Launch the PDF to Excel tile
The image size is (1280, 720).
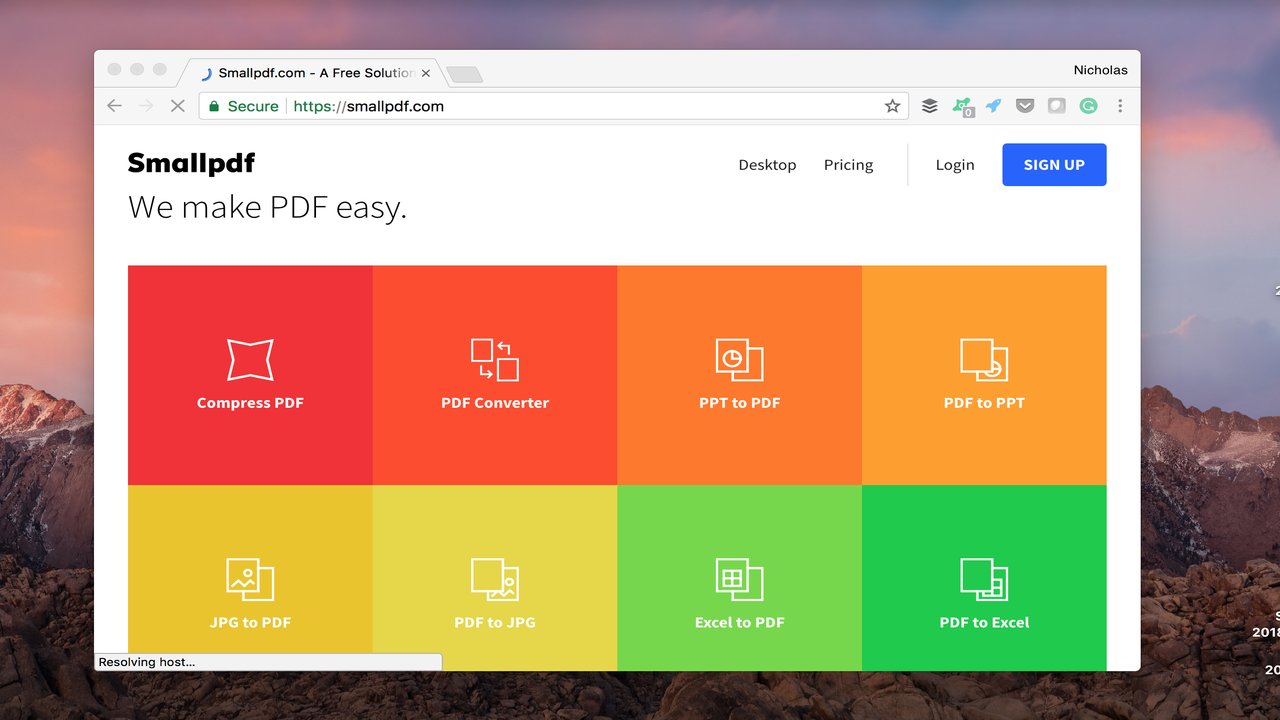(984, 578)
